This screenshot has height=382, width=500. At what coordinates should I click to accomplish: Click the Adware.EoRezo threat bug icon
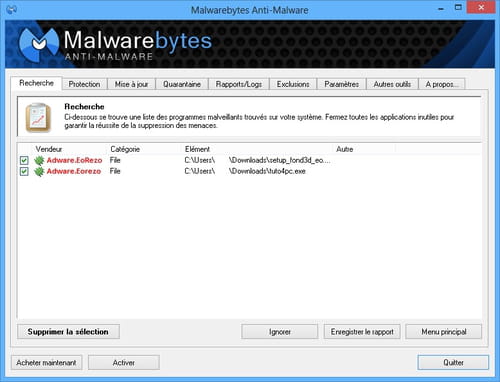tap(39, 160)
